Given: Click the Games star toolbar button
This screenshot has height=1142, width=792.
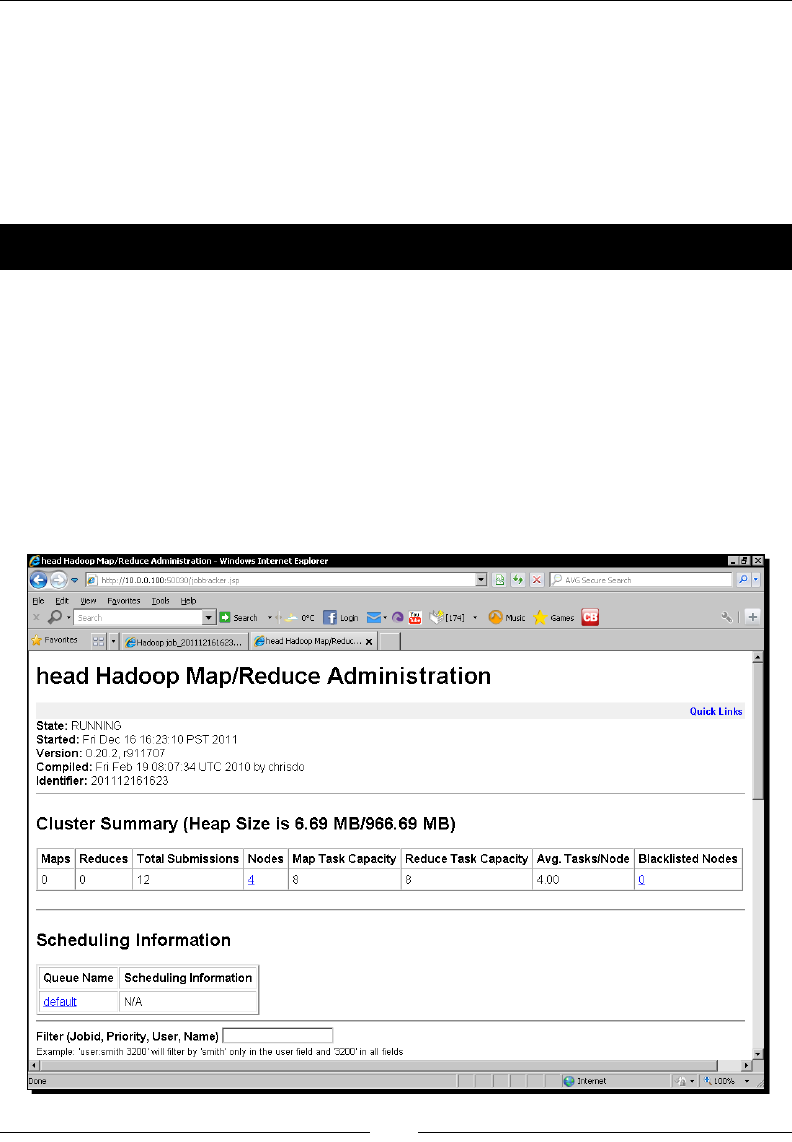Looking at the screenshot, I should pos(554,618).
